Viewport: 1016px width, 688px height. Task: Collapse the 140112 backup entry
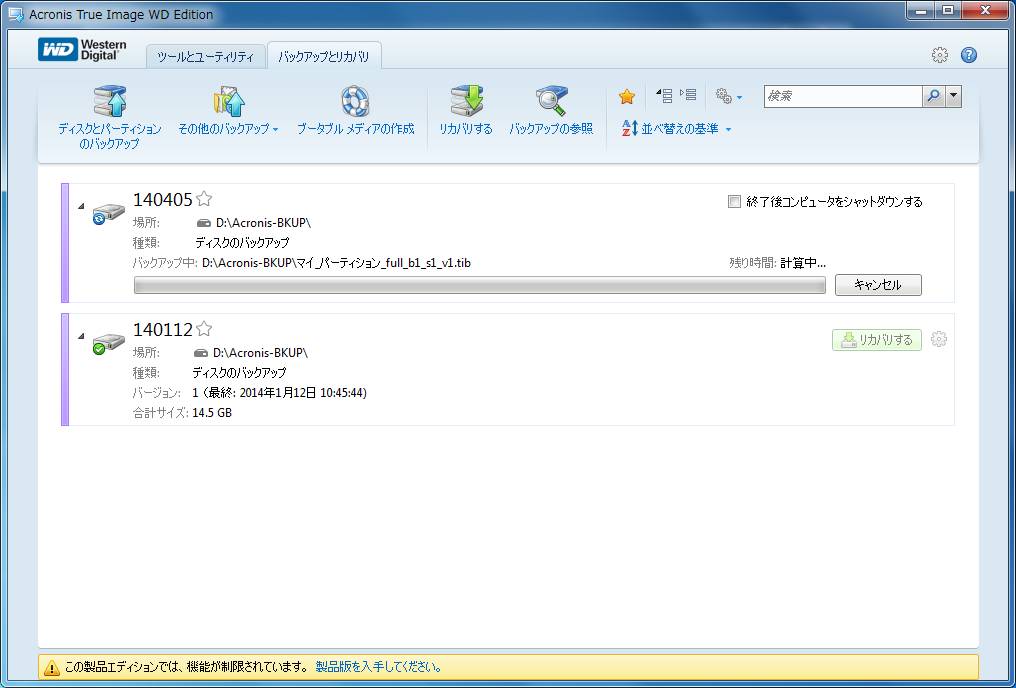(x=82, y=336)
